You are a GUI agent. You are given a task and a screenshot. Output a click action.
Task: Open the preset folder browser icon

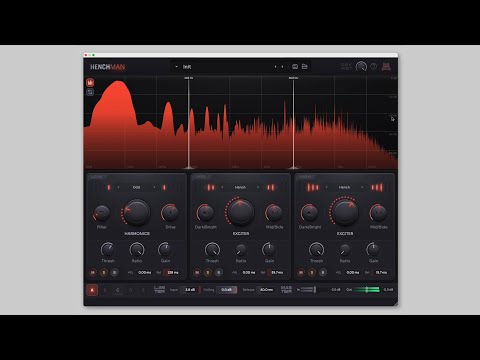pyautogui.click(x=305, y=67)
